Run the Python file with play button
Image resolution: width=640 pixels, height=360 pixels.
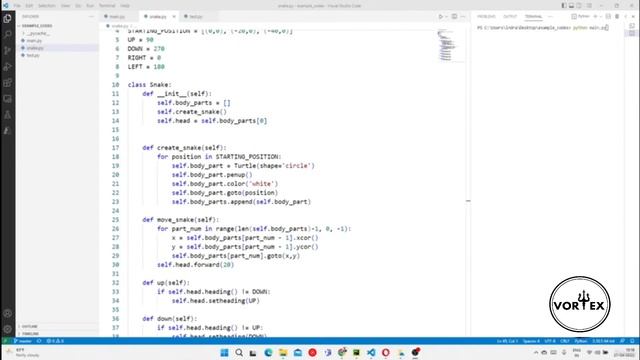440,17
